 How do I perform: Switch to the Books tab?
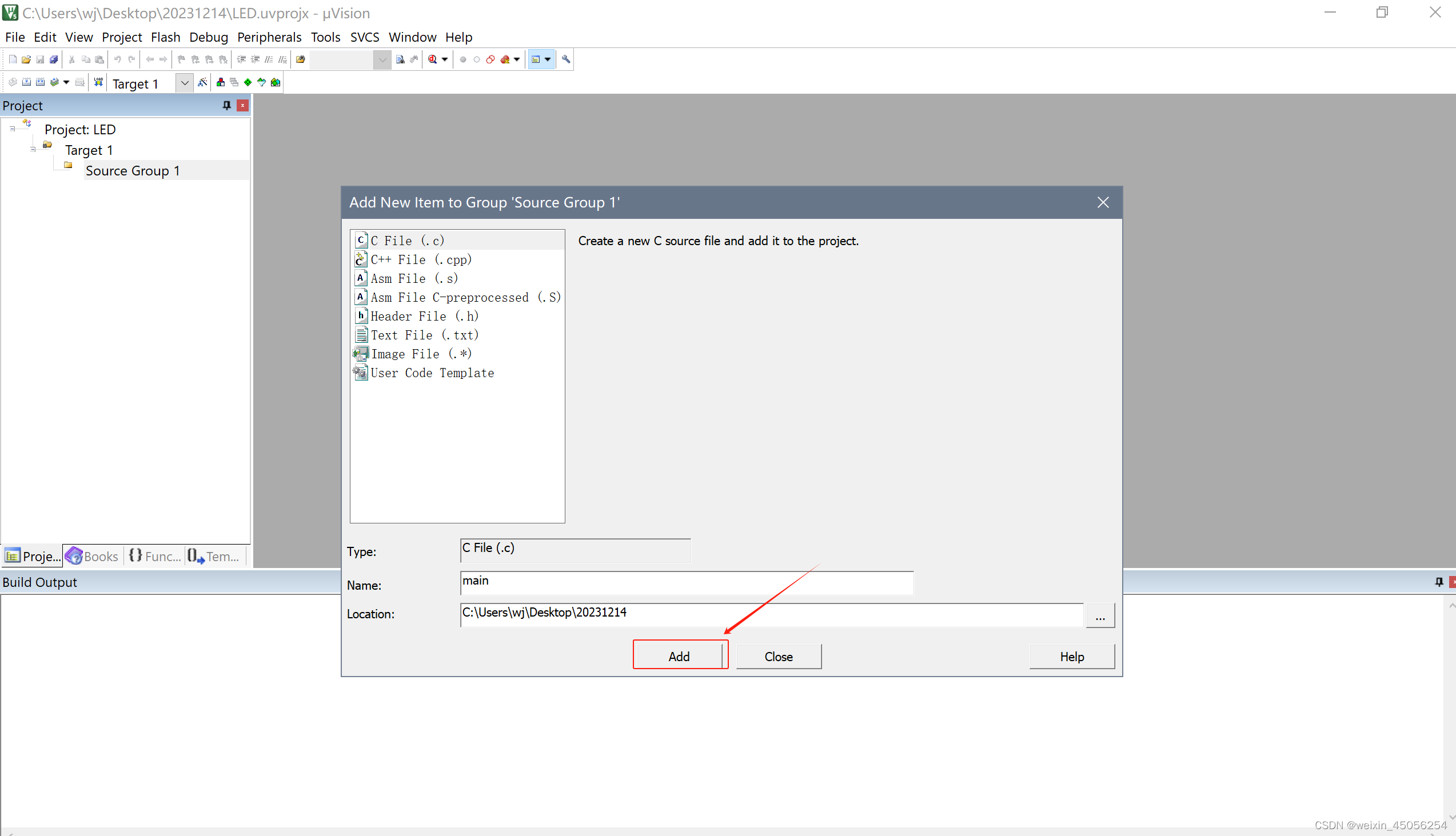pyautogui.click(x=93, y=556)
